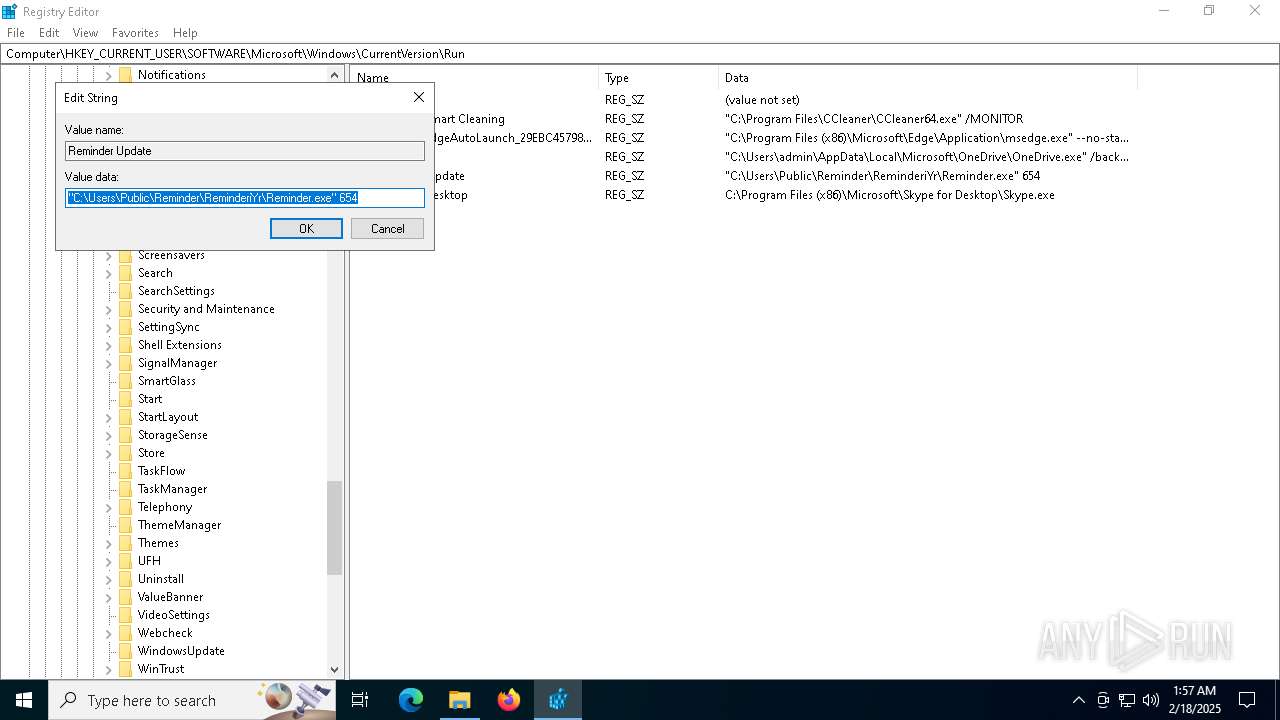Screen dimensions: 1280x720
Task: Cancel the Edit String dialog
Action: coord(387,229)
